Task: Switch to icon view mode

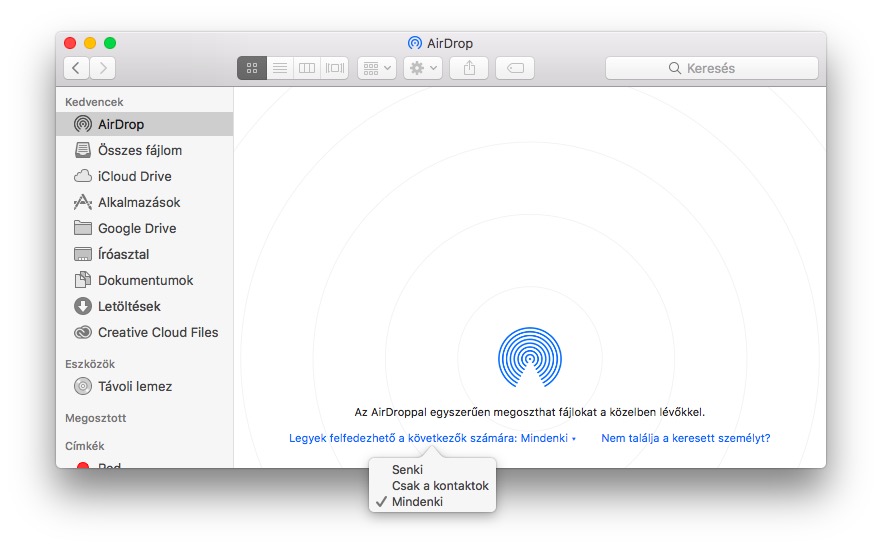Action: pos(252,68)
